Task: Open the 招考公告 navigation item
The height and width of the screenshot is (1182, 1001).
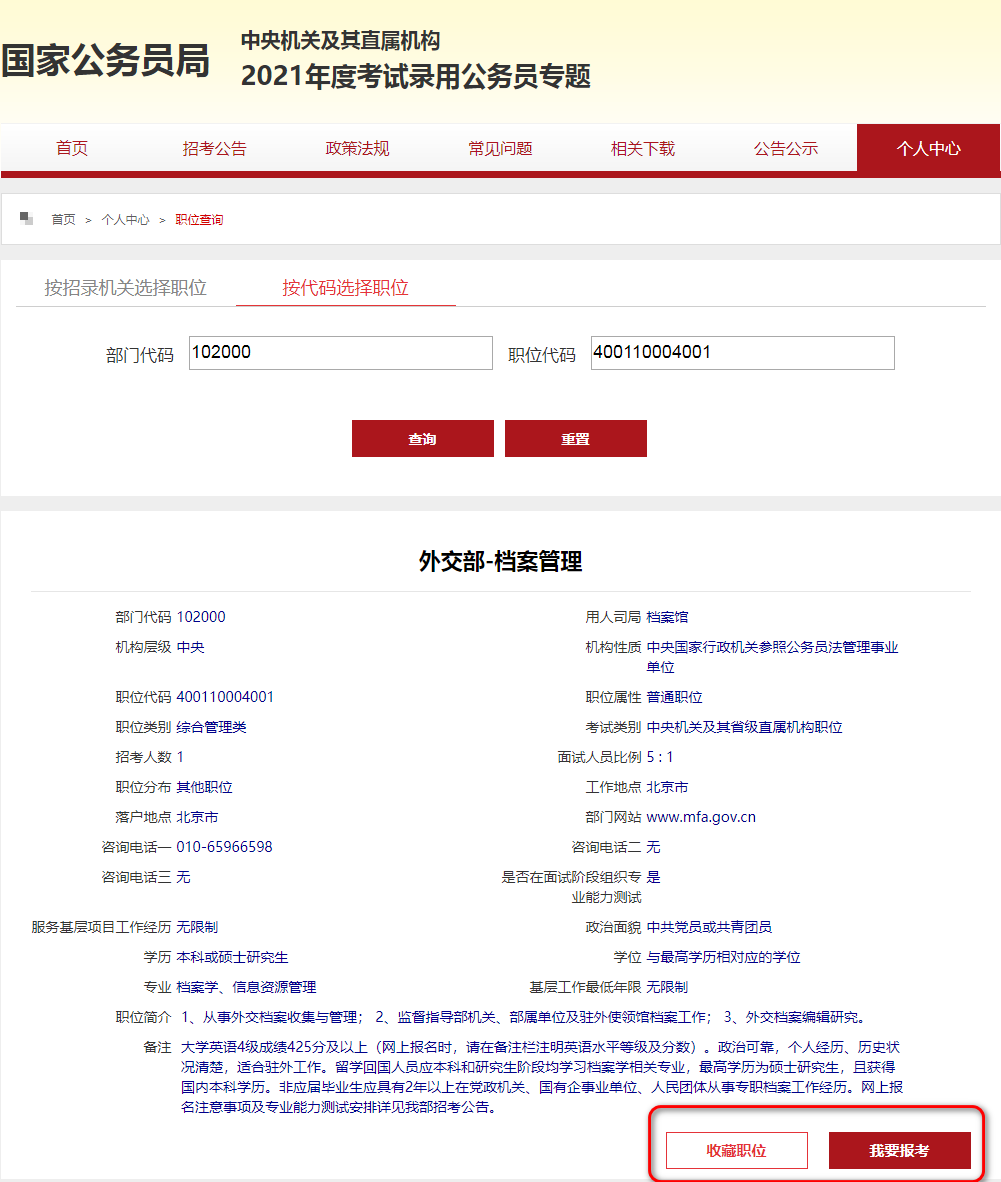Action: coord(214,148)
